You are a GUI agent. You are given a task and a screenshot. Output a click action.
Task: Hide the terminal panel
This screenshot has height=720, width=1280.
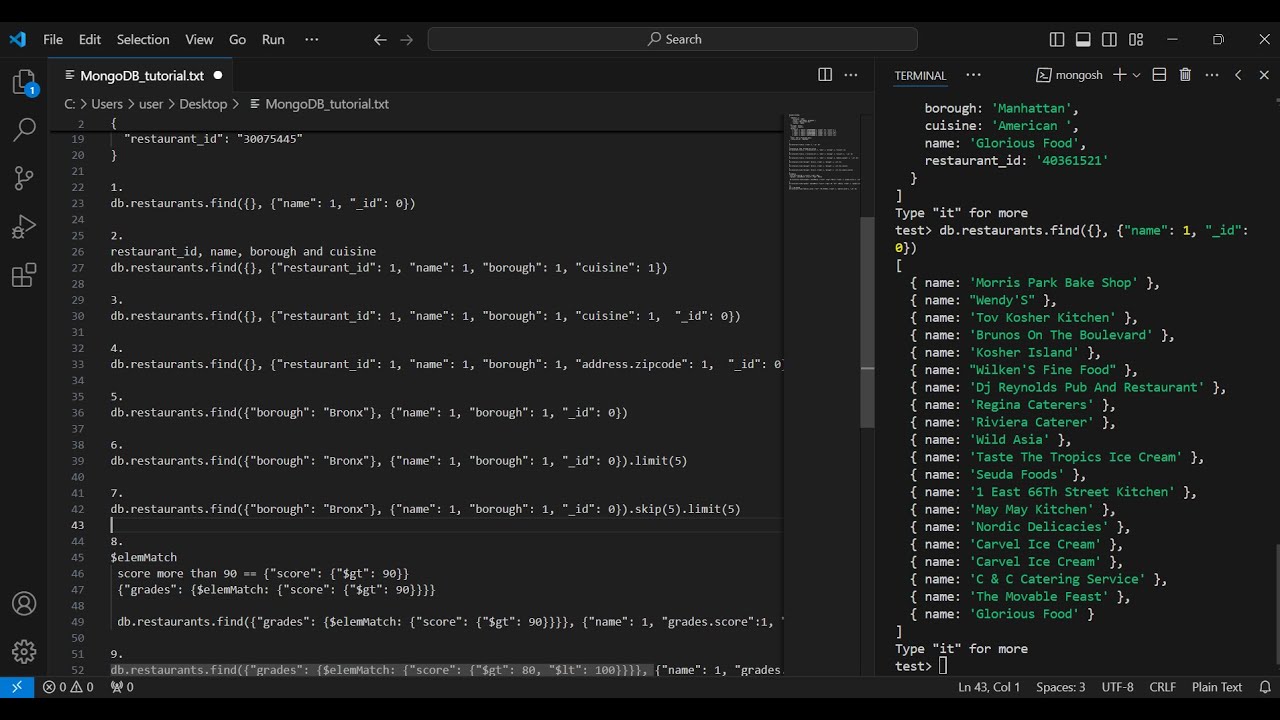(x=1264, y=75)
